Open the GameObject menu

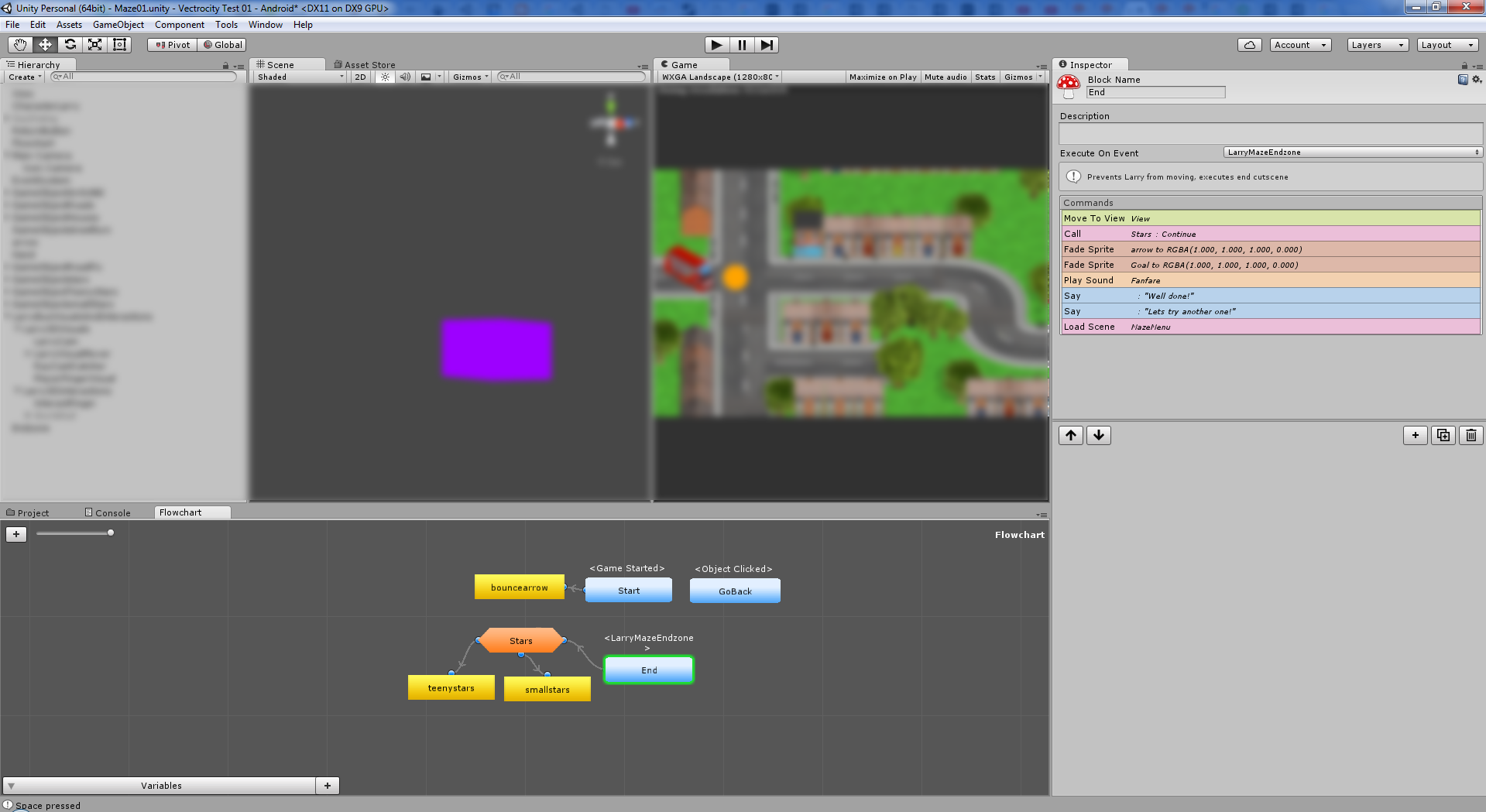[118, 25]
